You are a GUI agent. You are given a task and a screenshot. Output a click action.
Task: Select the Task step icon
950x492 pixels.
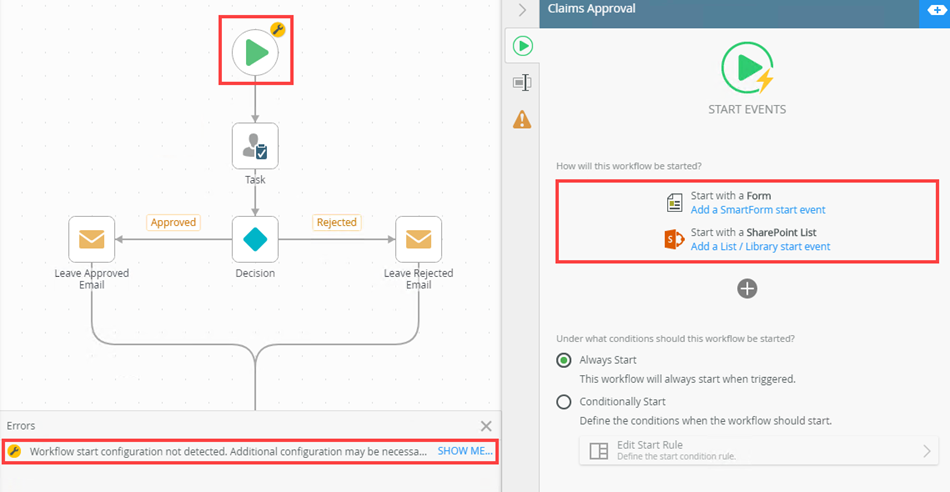click(255, 146)
